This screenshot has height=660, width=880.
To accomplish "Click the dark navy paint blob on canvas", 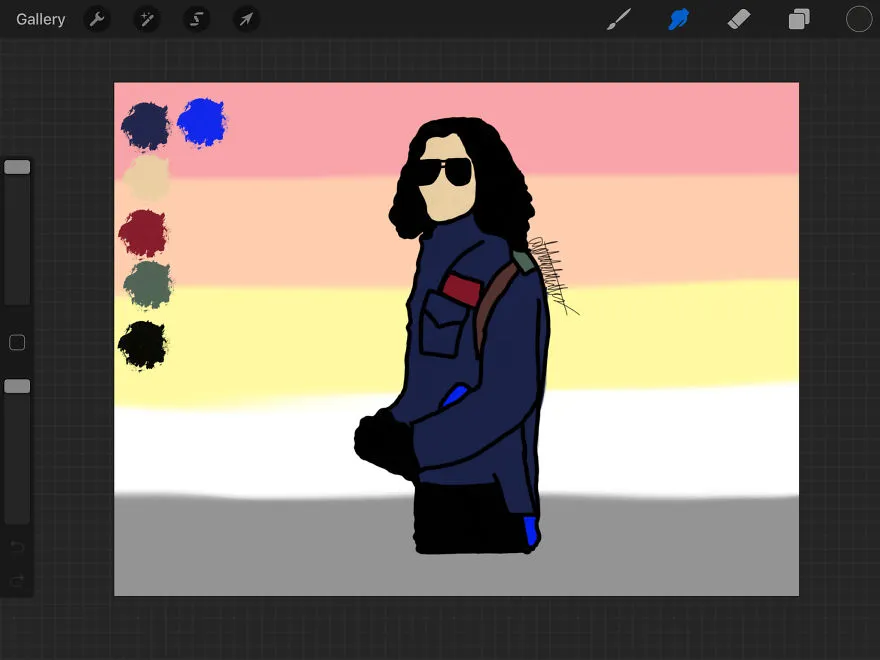I will coord(145,126).
